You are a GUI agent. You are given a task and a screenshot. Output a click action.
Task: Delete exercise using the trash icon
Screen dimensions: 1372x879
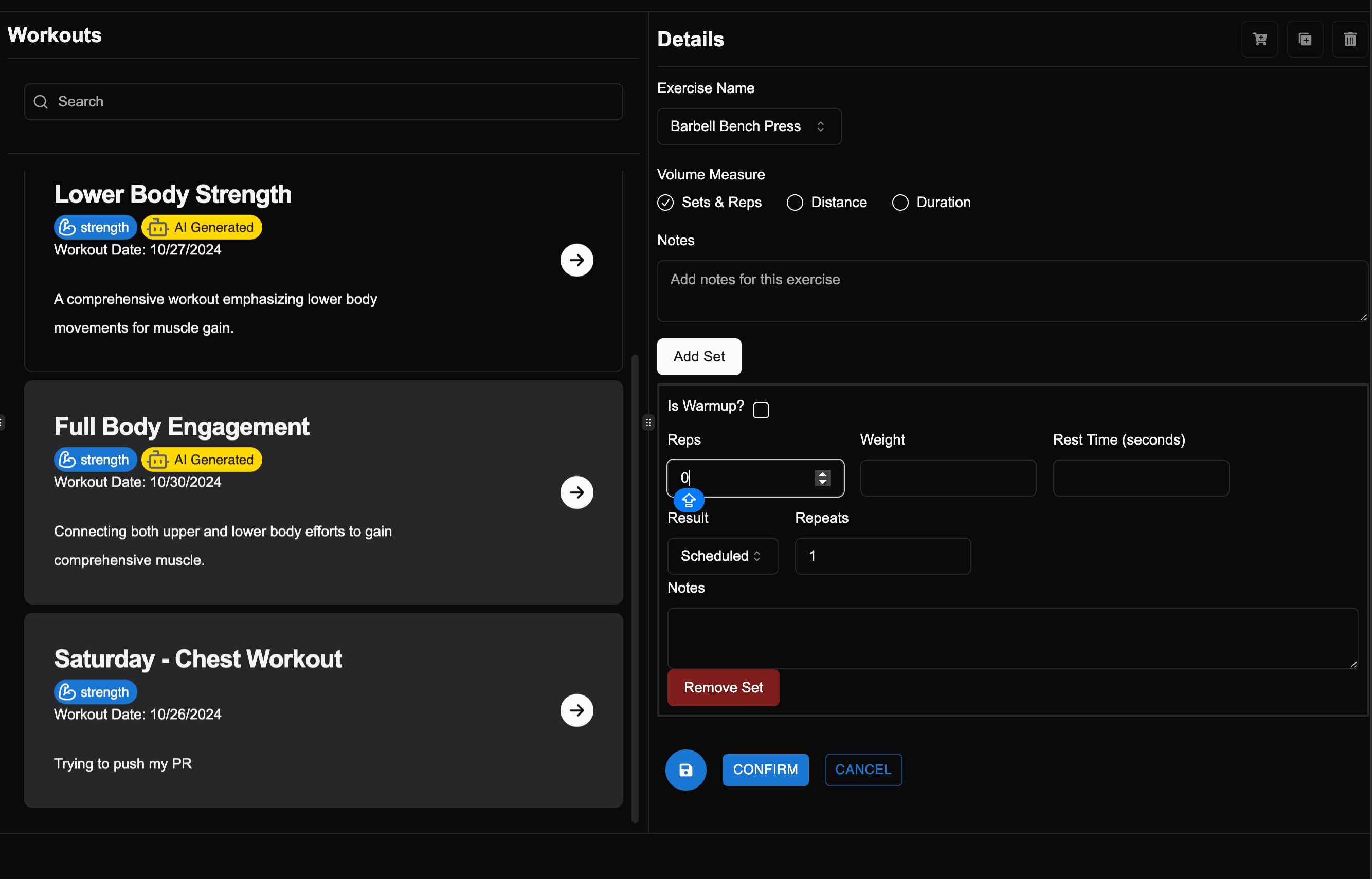(1350, 39)
